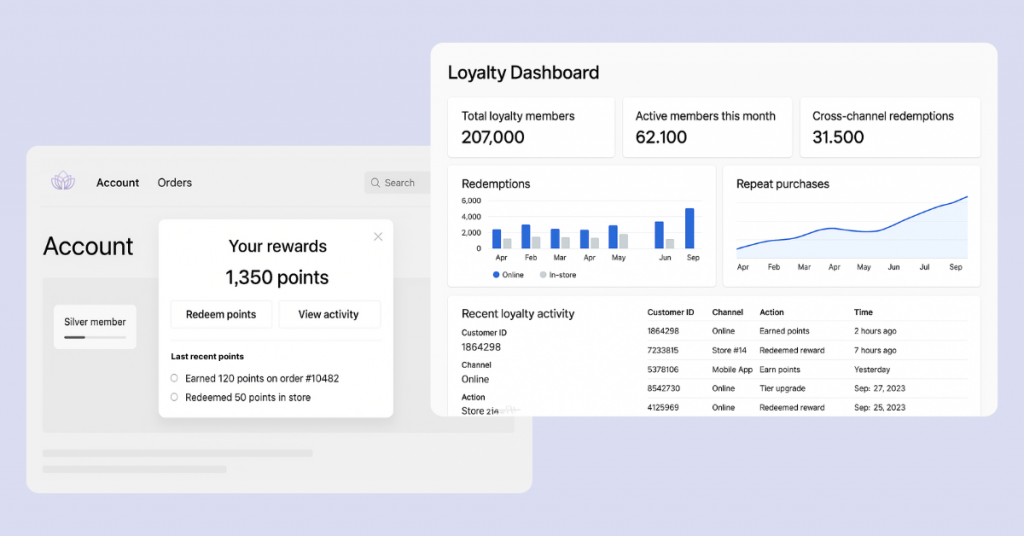Screen dimensions: 1024x536
Task: Click the tall Sep online redemptions bar
Action: [689, 228]
